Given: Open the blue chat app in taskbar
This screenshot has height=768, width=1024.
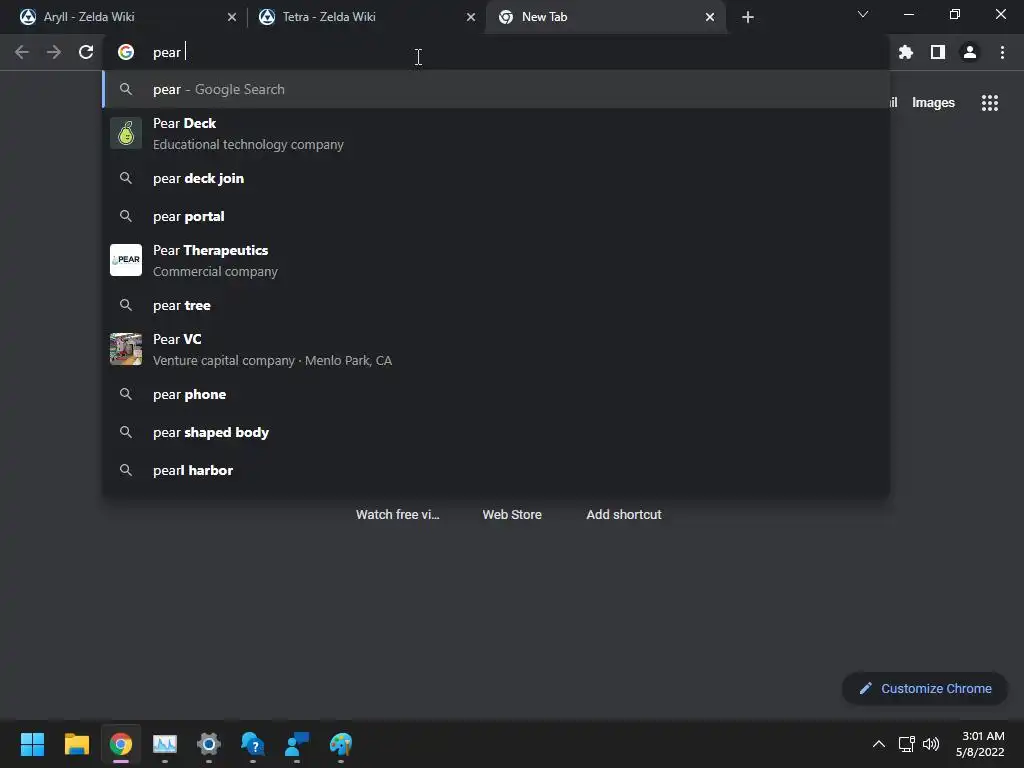Looking at the screenshot, I should 297,744.
